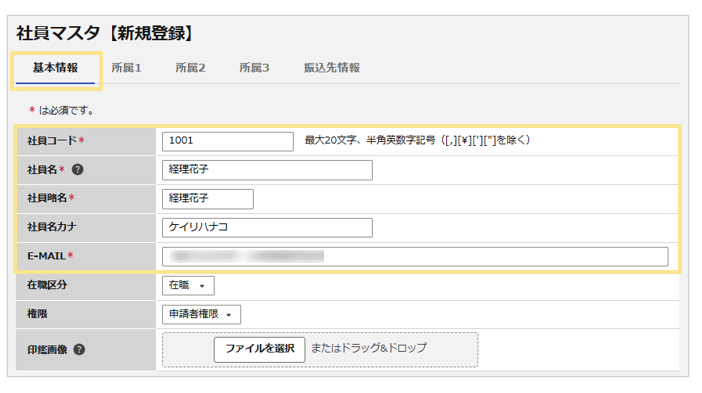The image size is (702, 393).
Task: Open help icon beside 社員名 label
Action: 77,170
